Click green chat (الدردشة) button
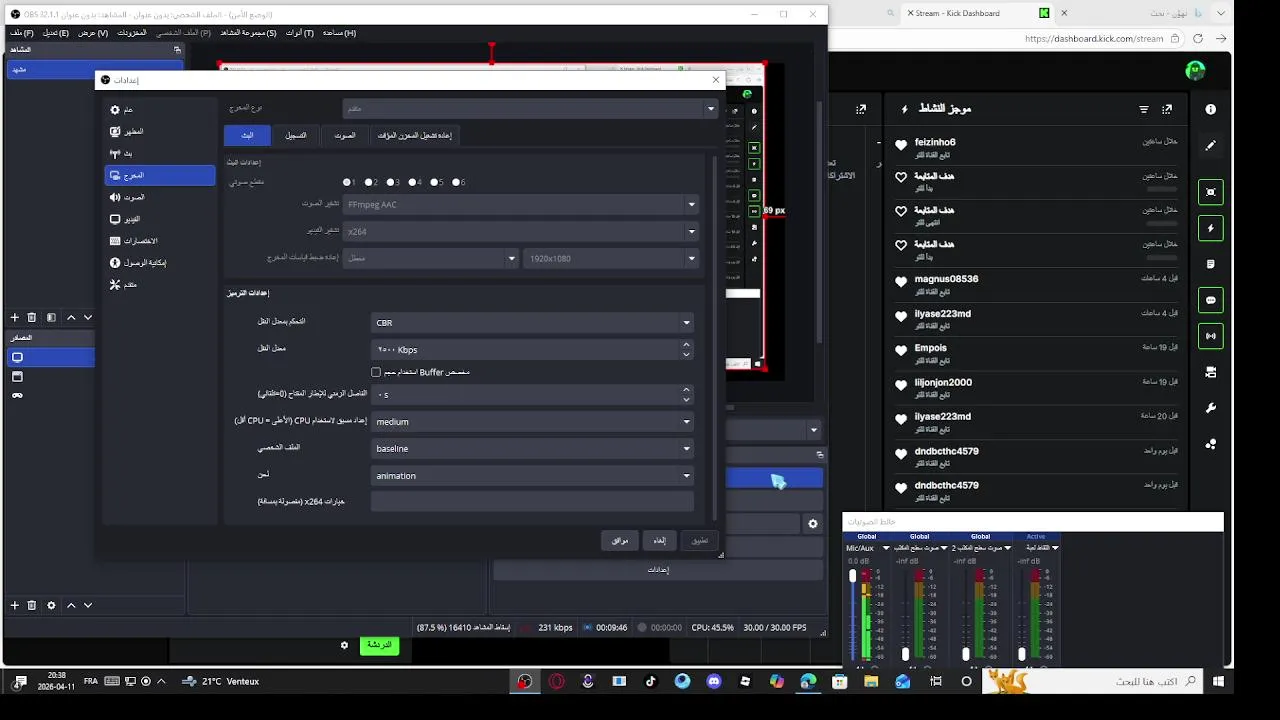1280x720 pixels. [x=379, y=645]
